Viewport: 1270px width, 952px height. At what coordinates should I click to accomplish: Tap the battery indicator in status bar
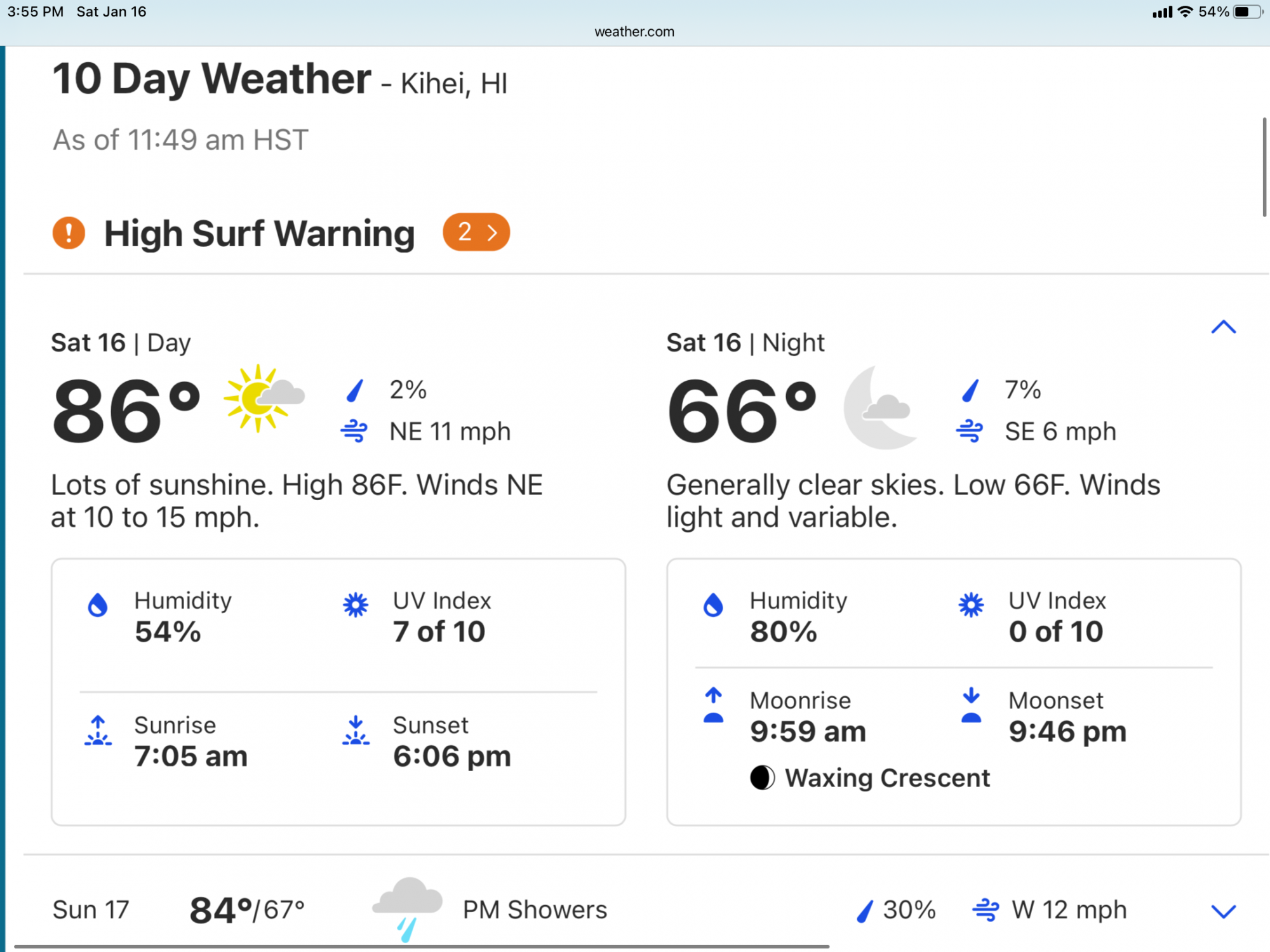pyautogui.click(x=1247, y=11)
